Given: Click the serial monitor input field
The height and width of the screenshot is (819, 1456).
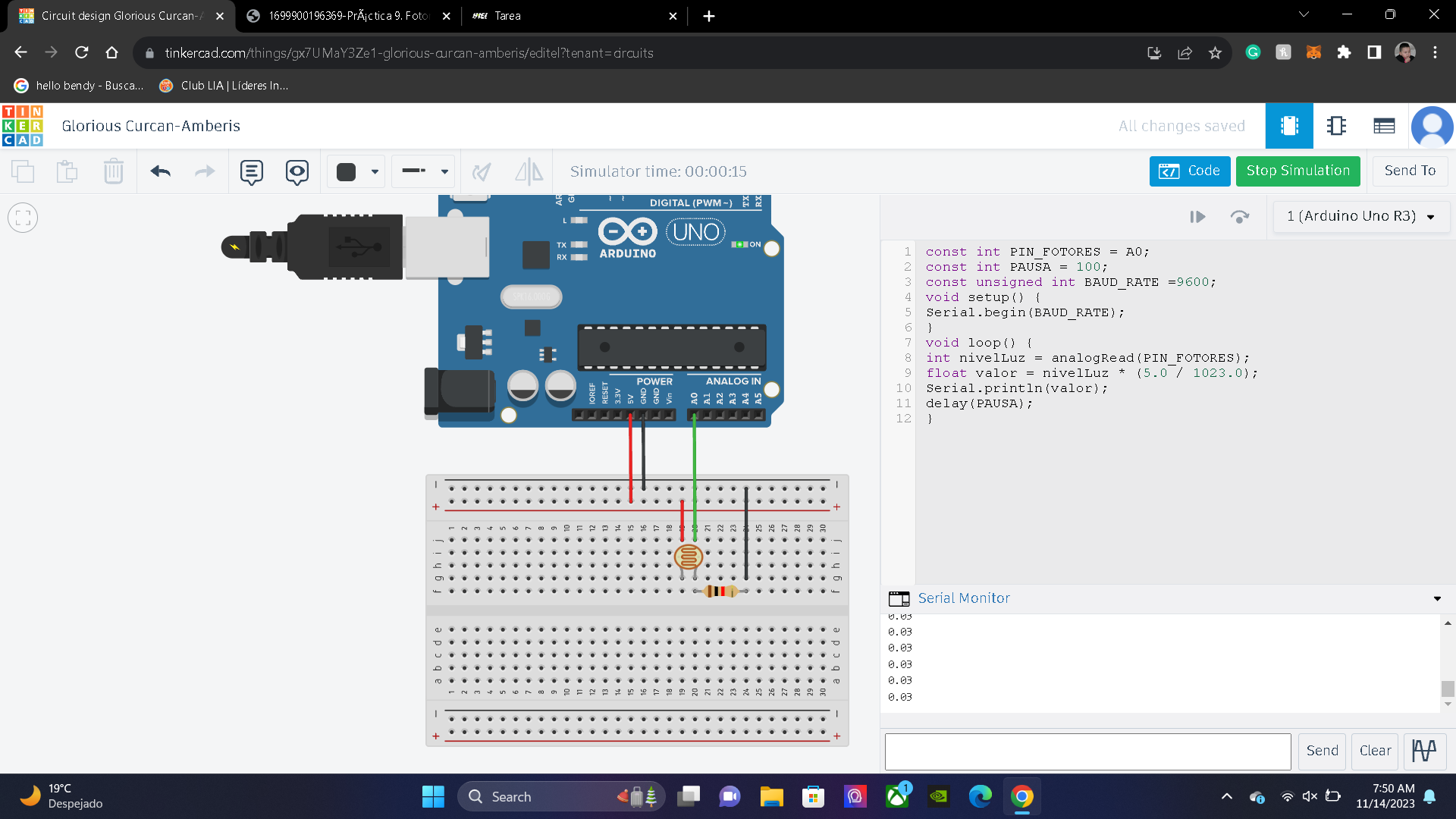Looking at the screenshot, I should coord(1087,751).
